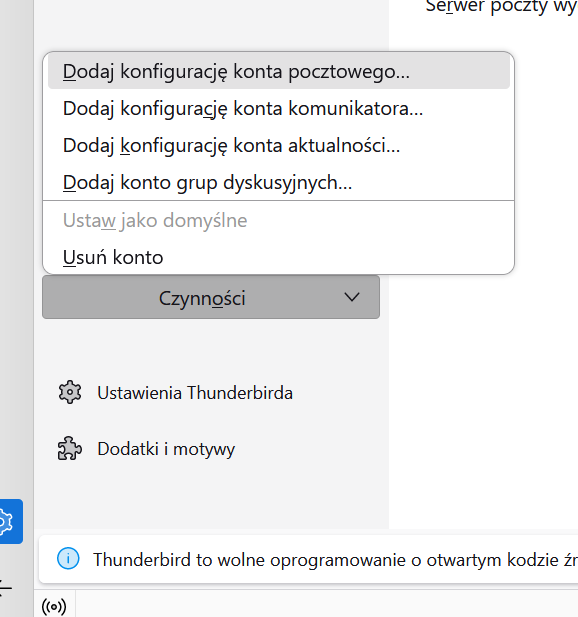
Task: Click the blue info circle icon
Action: [x=68, y=558]
